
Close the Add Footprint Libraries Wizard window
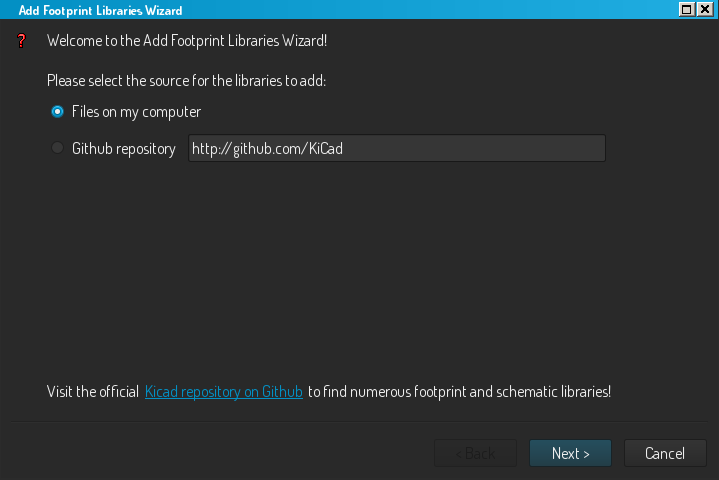[x=706, y=9]
